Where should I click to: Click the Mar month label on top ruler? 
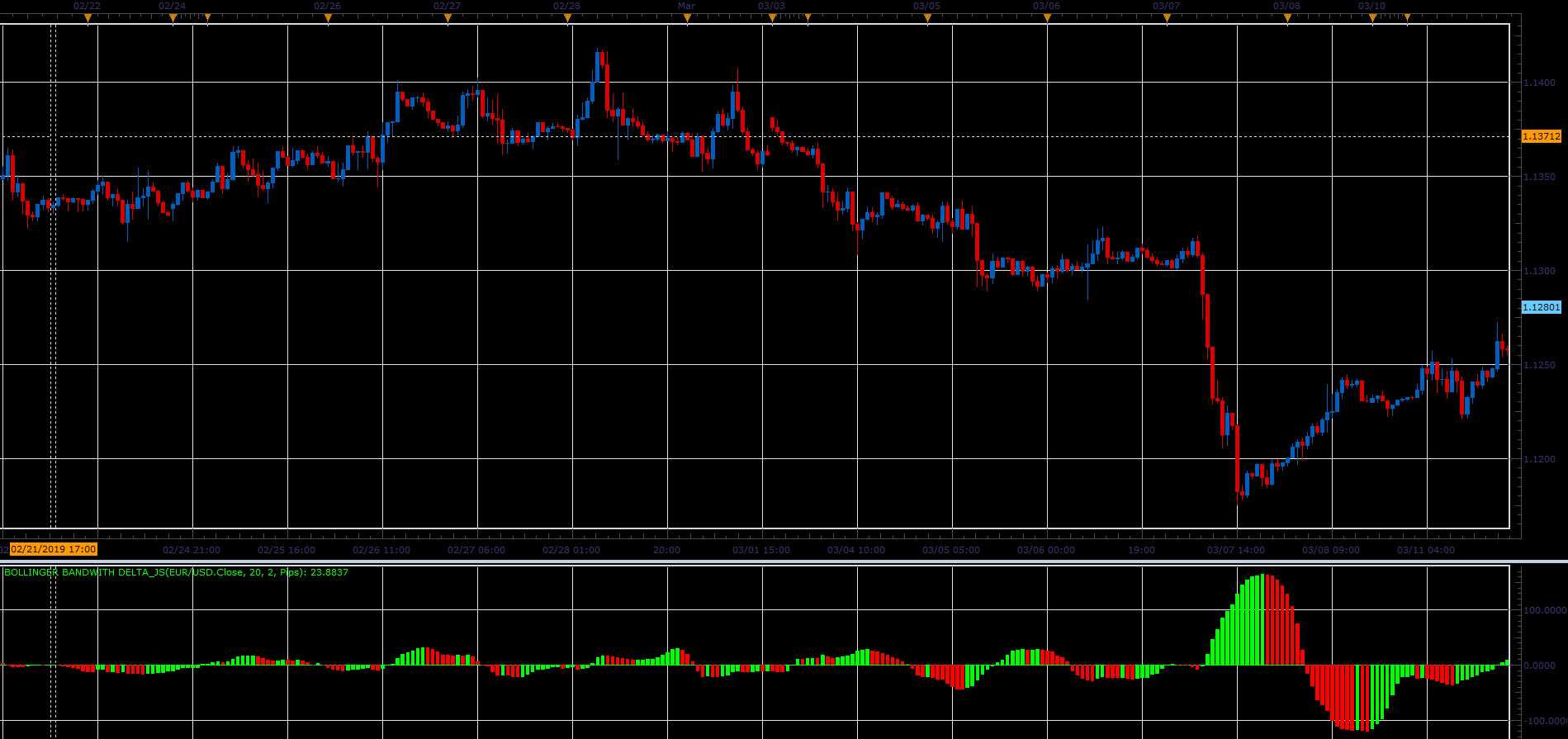687,6
